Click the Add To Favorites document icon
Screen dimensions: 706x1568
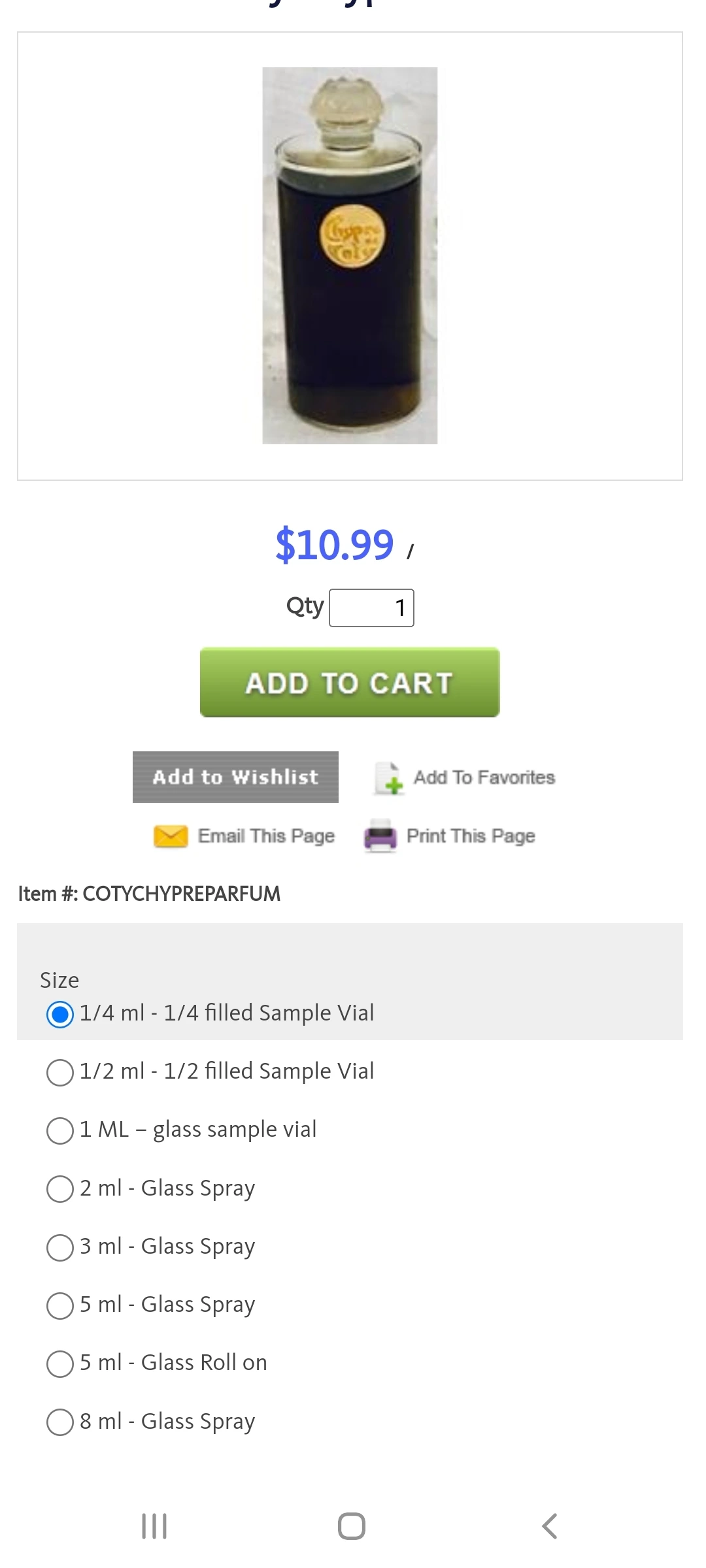point(389,777)
